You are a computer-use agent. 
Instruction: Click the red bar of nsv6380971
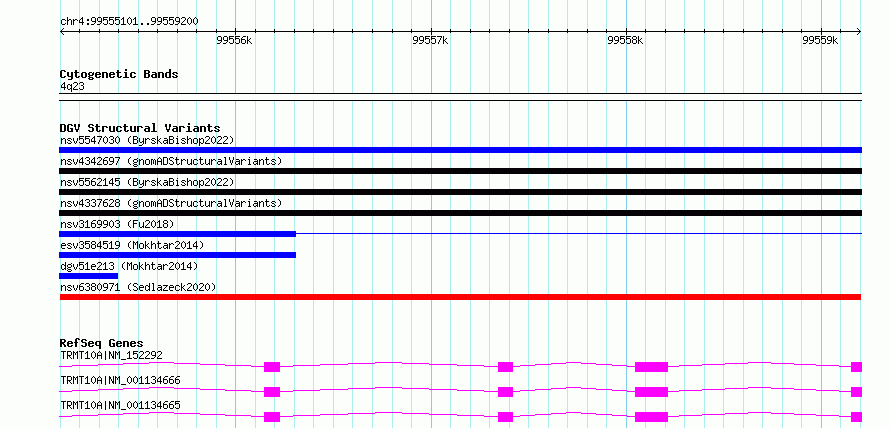460,297
